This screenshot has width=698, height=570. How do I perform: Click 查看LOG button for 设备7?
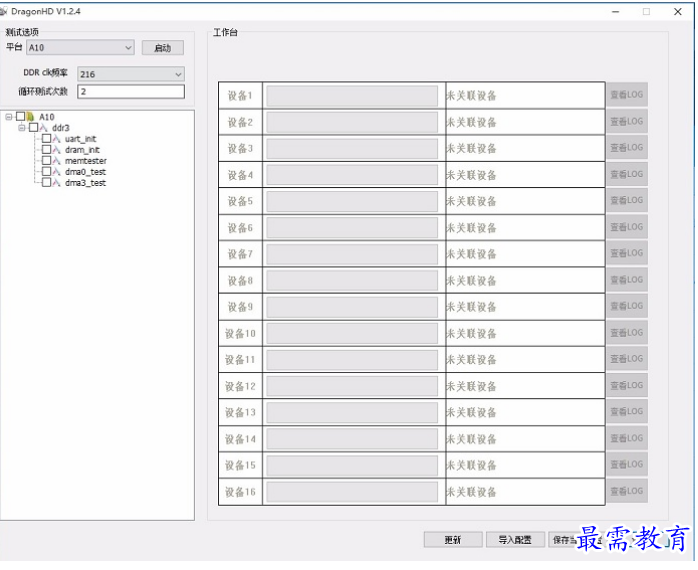(x=627, y=253)
